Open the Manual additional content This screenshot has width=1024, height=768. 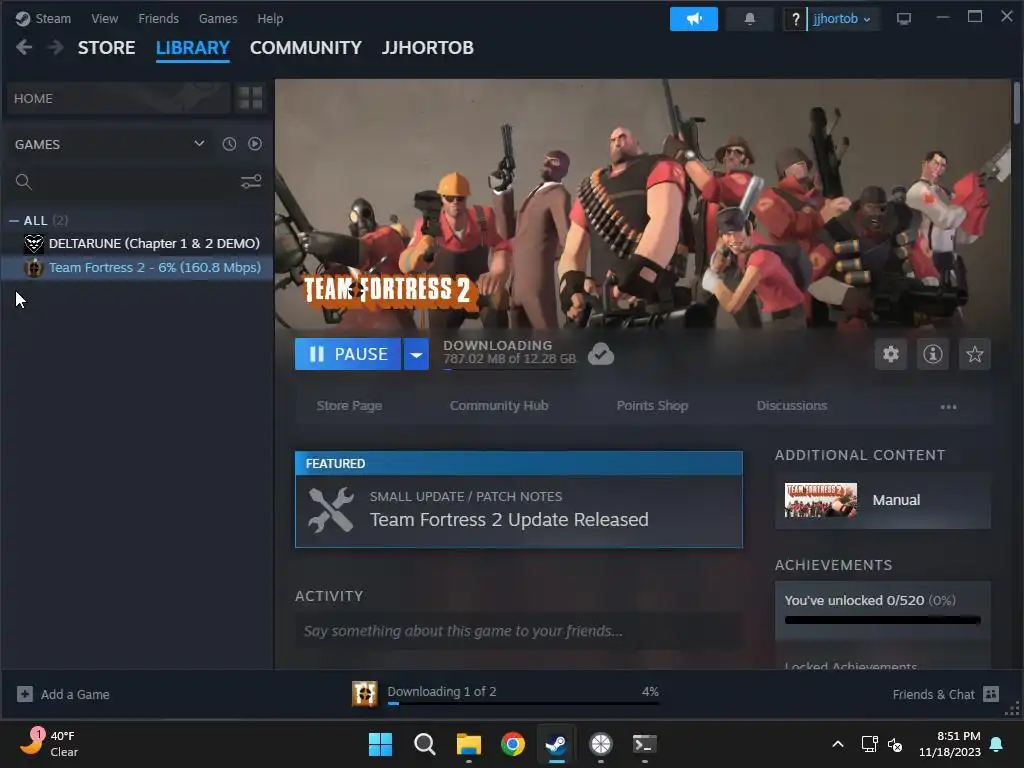tap(882, 500)
